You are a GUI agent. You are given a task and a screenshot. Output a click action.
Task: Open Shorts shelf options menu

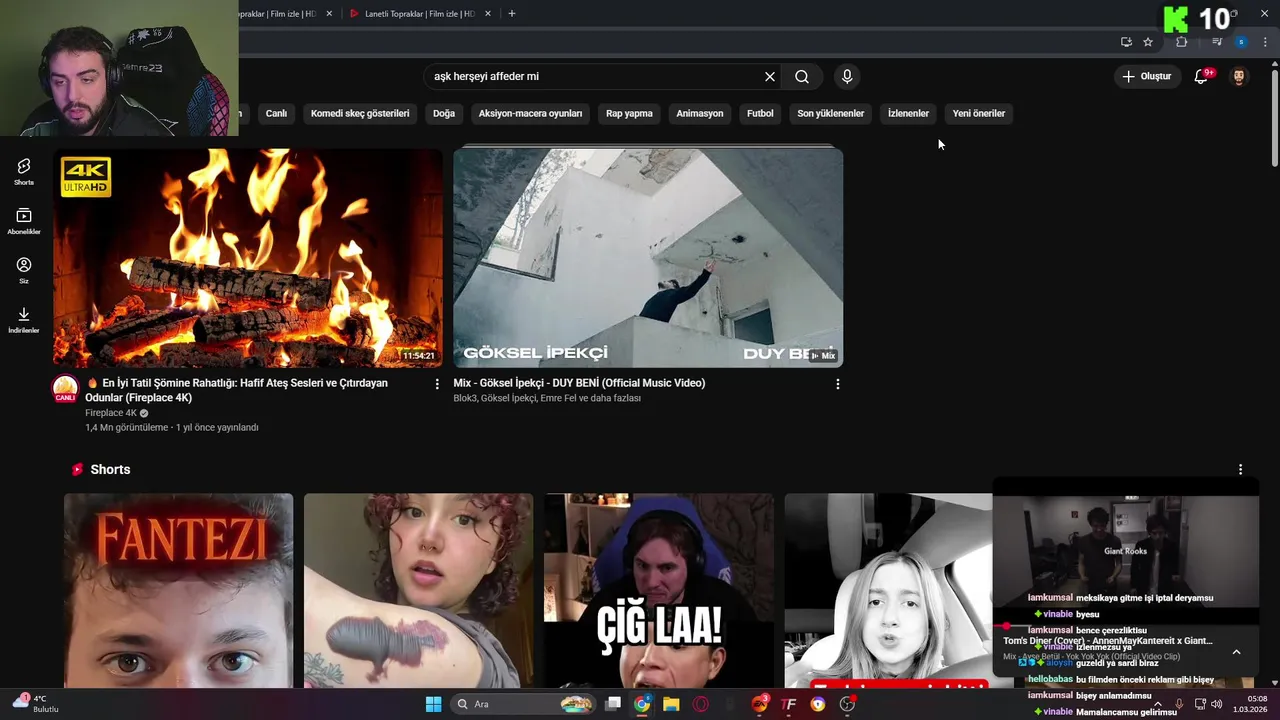(1240, 470)
